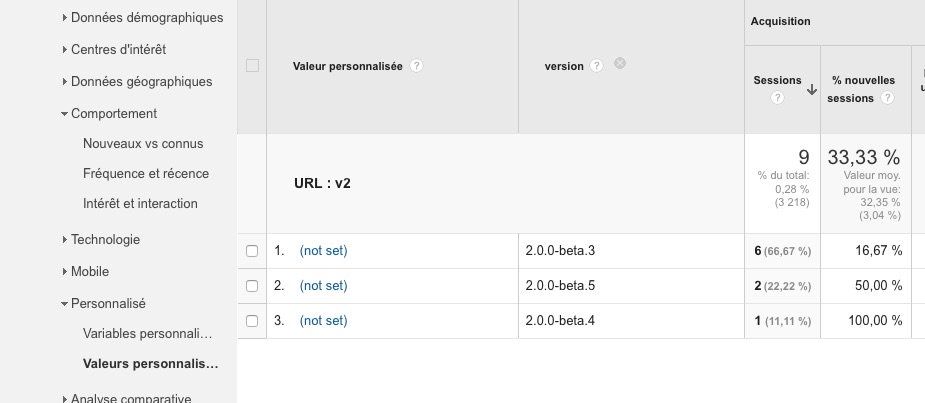Click the Sessions sort arrow icon

pos(811,89)
